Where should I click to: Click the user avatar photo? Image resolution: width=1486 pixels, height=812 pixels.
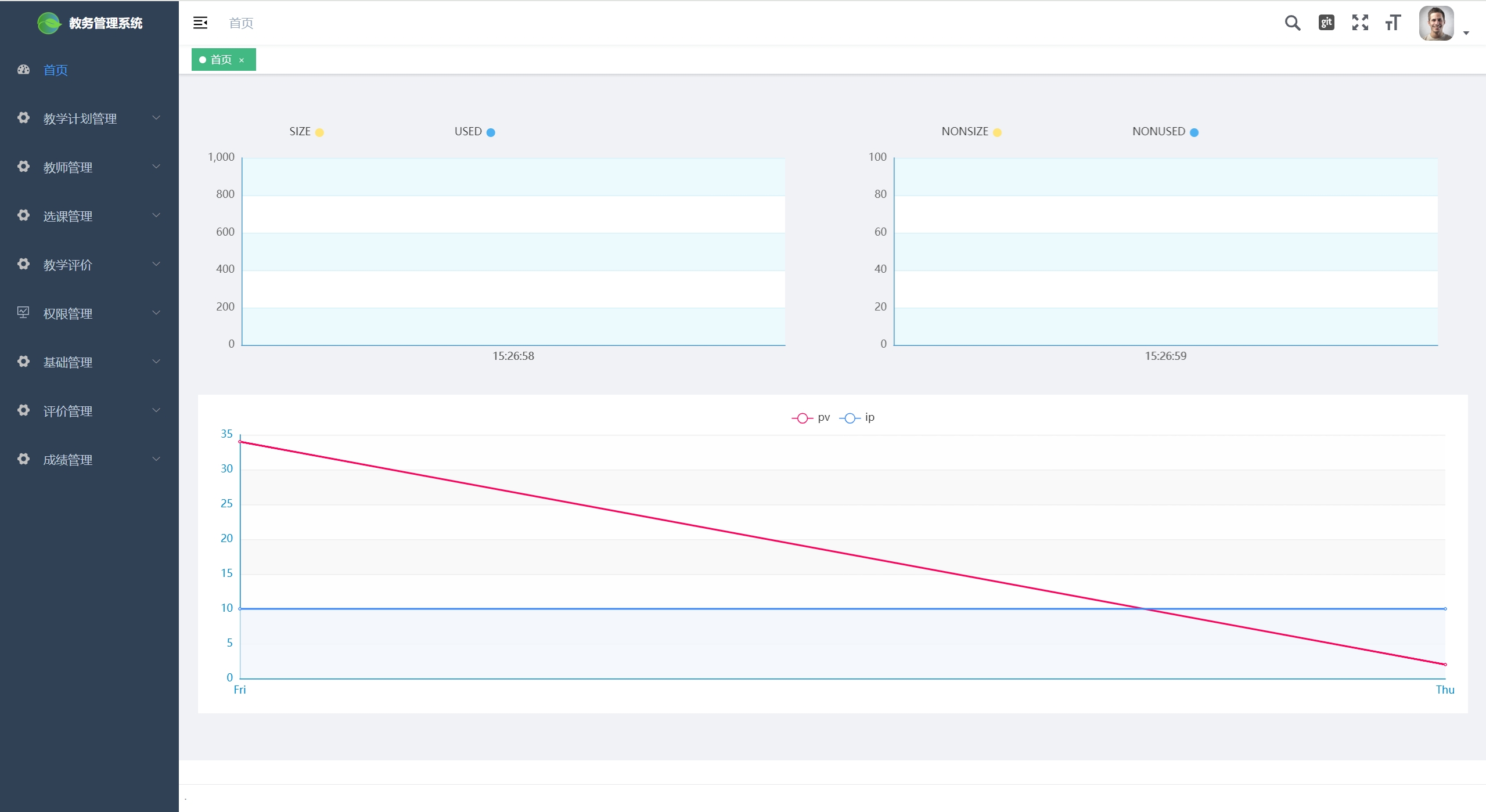tap(1435, 23)
